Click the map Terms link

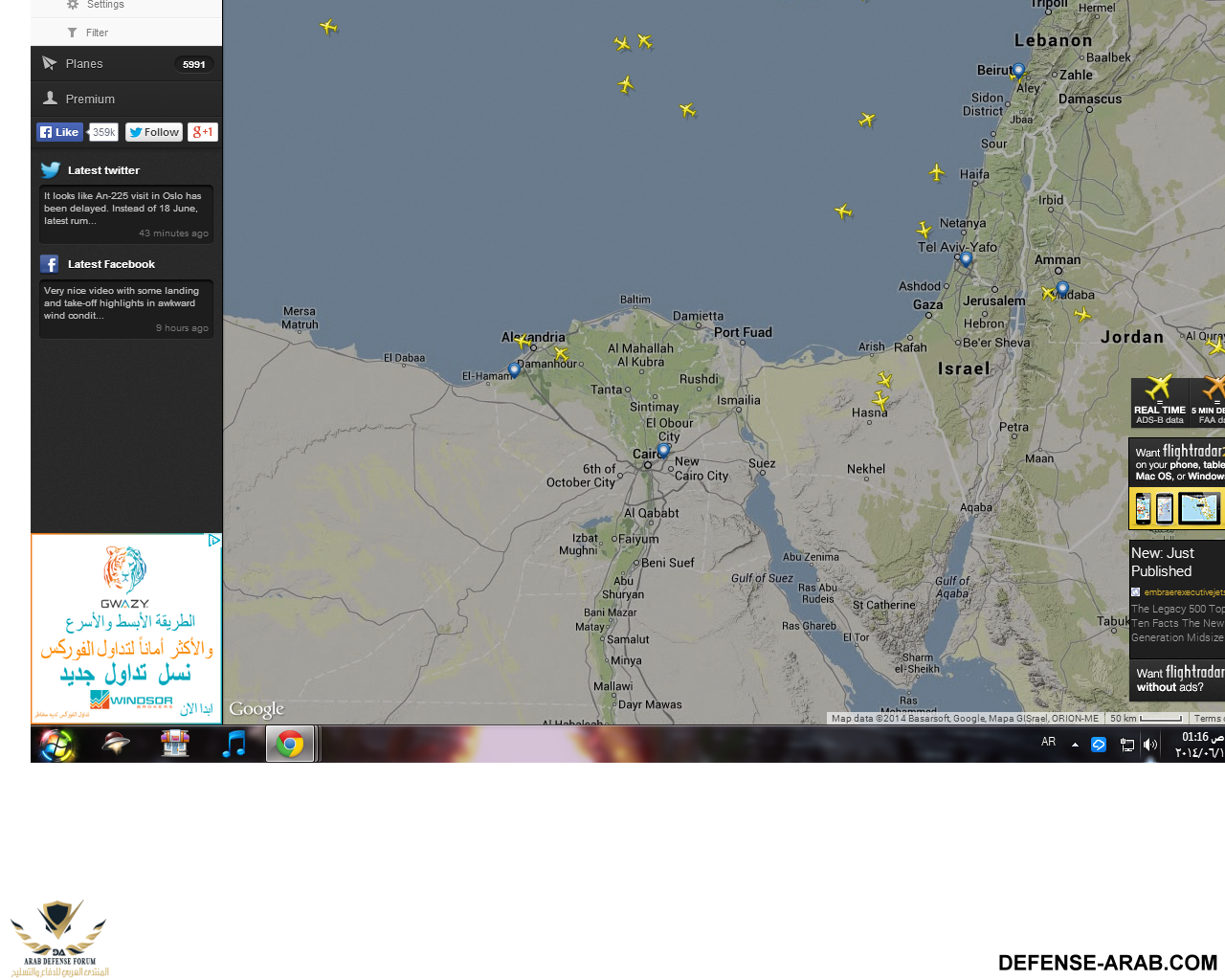[x=1208, y=718]
